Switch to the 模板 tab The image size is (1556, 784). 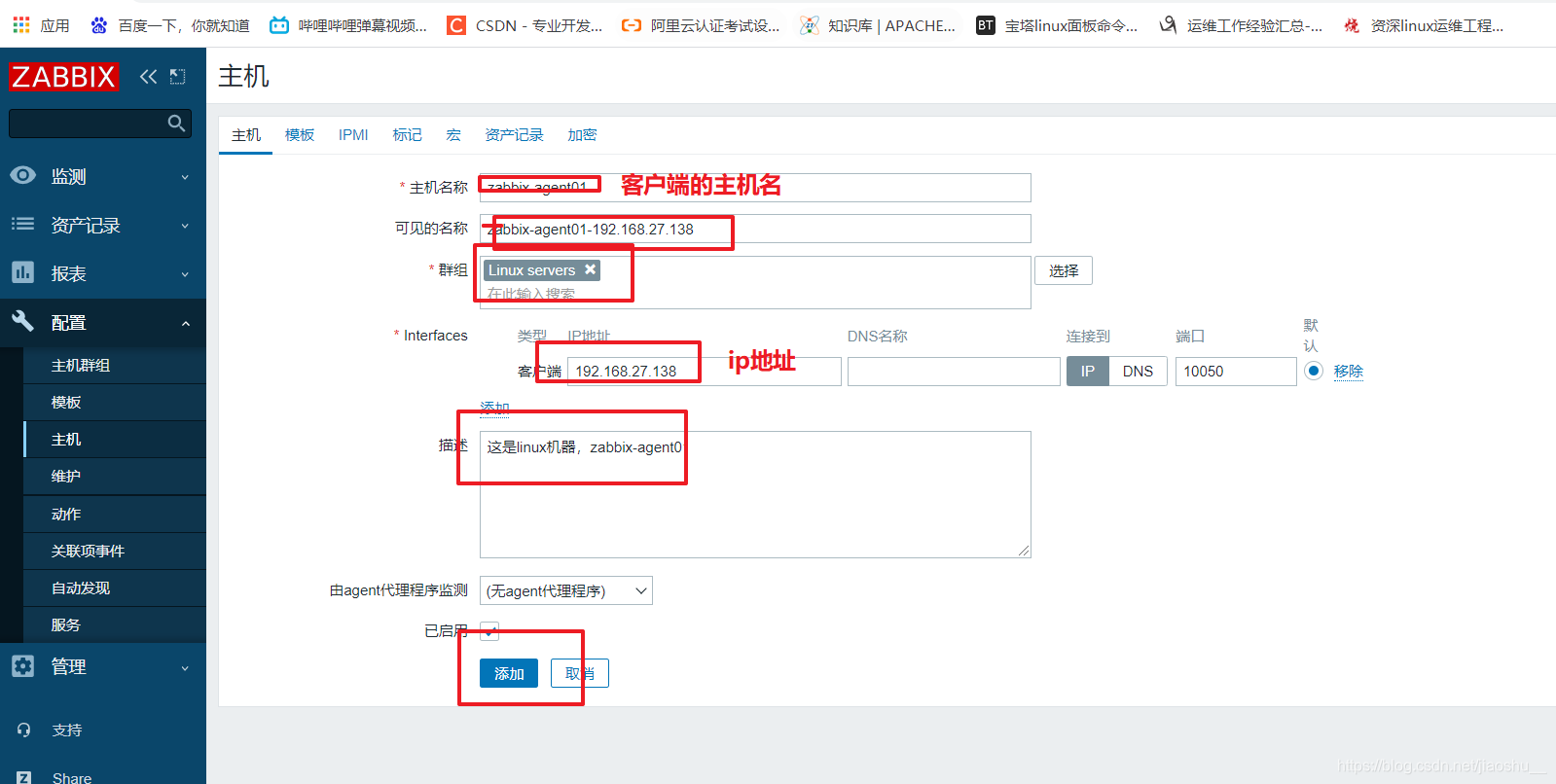point(300,135)
